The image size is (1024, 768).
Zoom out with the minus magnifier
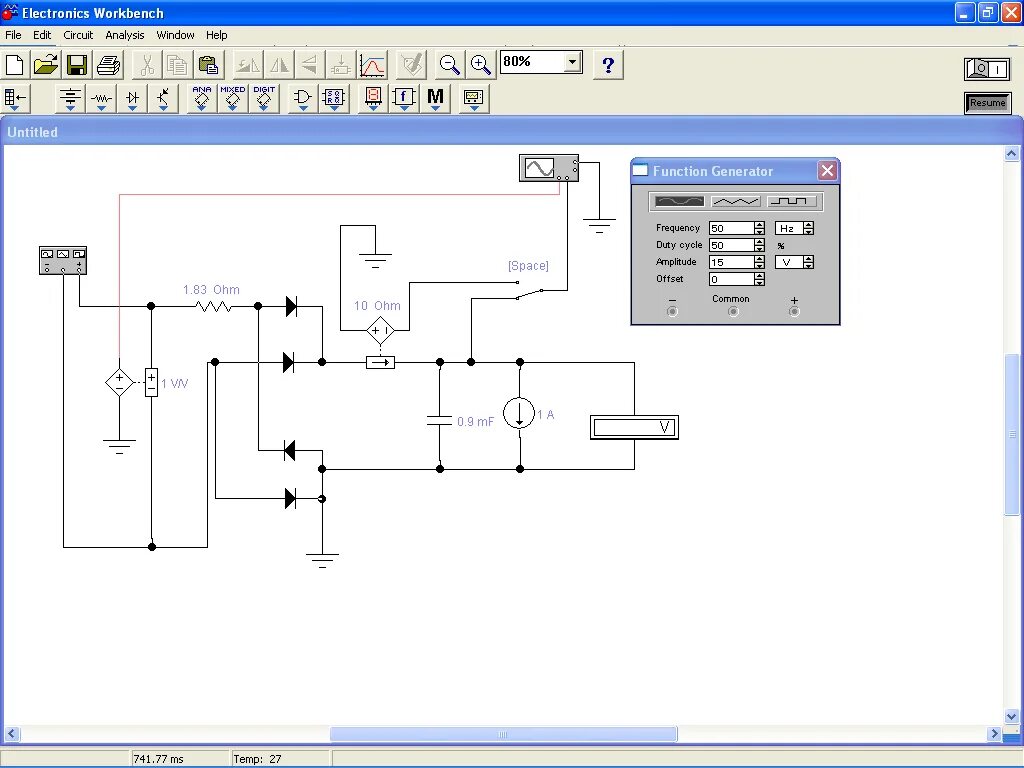coord(449,65)
